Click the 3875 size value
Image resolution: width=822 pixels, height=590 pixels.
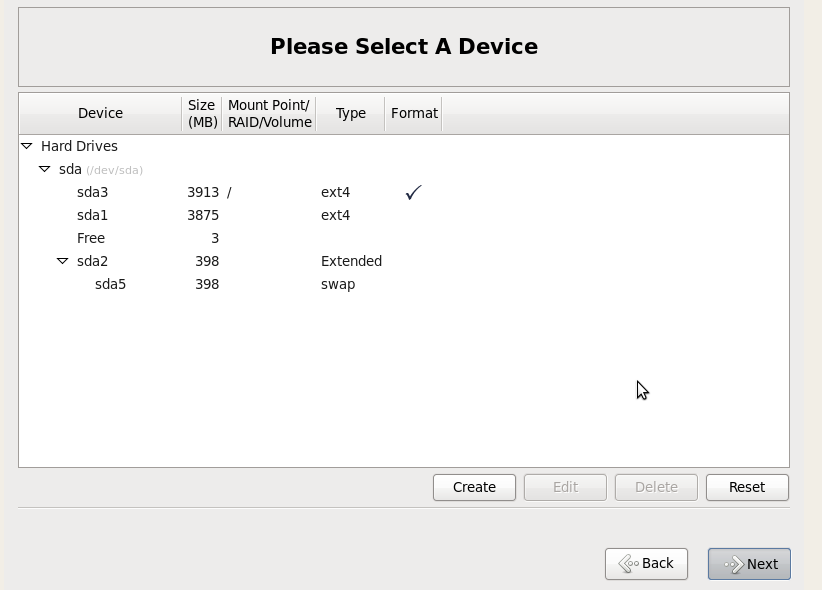tap(203, 216)
